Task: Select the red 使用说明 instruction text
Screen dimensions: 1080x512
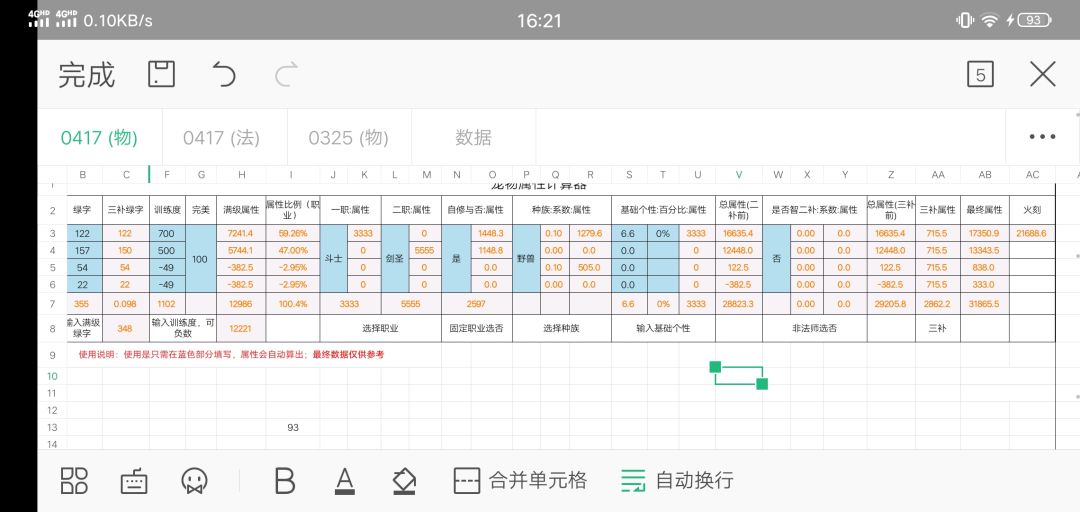Action: 231,354
